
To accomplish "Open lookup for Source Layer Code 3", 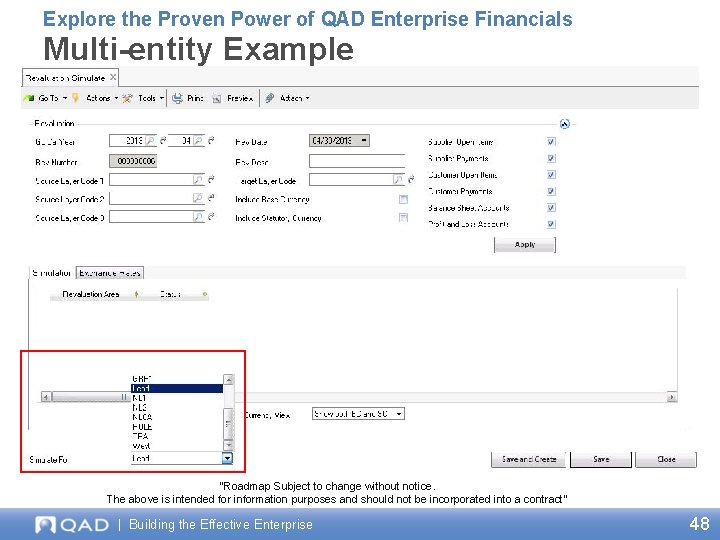I will (198, 217).
